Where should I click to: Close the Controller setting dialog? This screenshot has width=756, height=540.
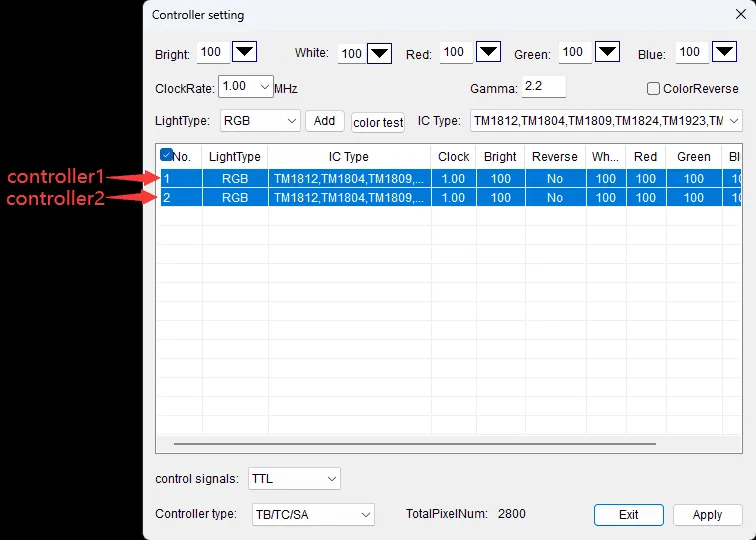click(738, 15)
